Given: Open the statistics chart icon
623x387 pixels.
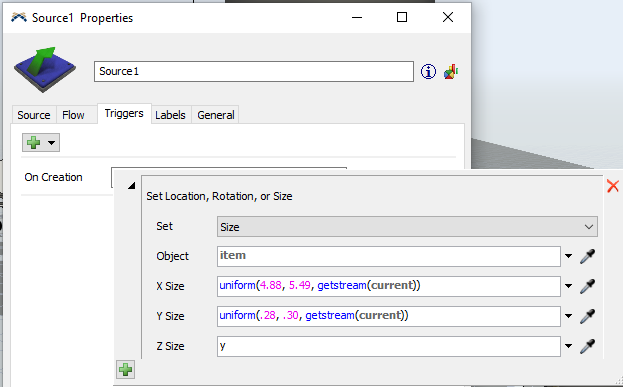Looking at the screenshot, I should click(x=451, y=72).
